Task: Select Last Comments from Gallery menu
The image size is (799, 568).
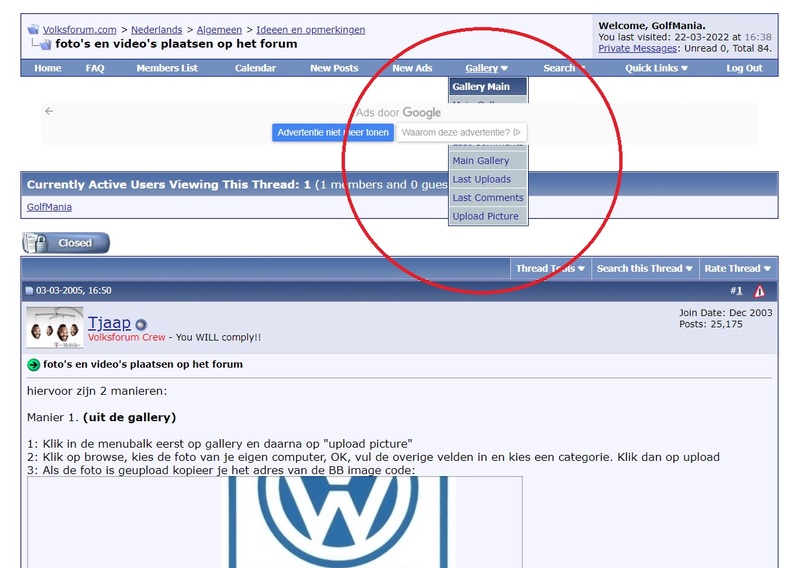Action: pyautogui.click(x=488, y=198)
